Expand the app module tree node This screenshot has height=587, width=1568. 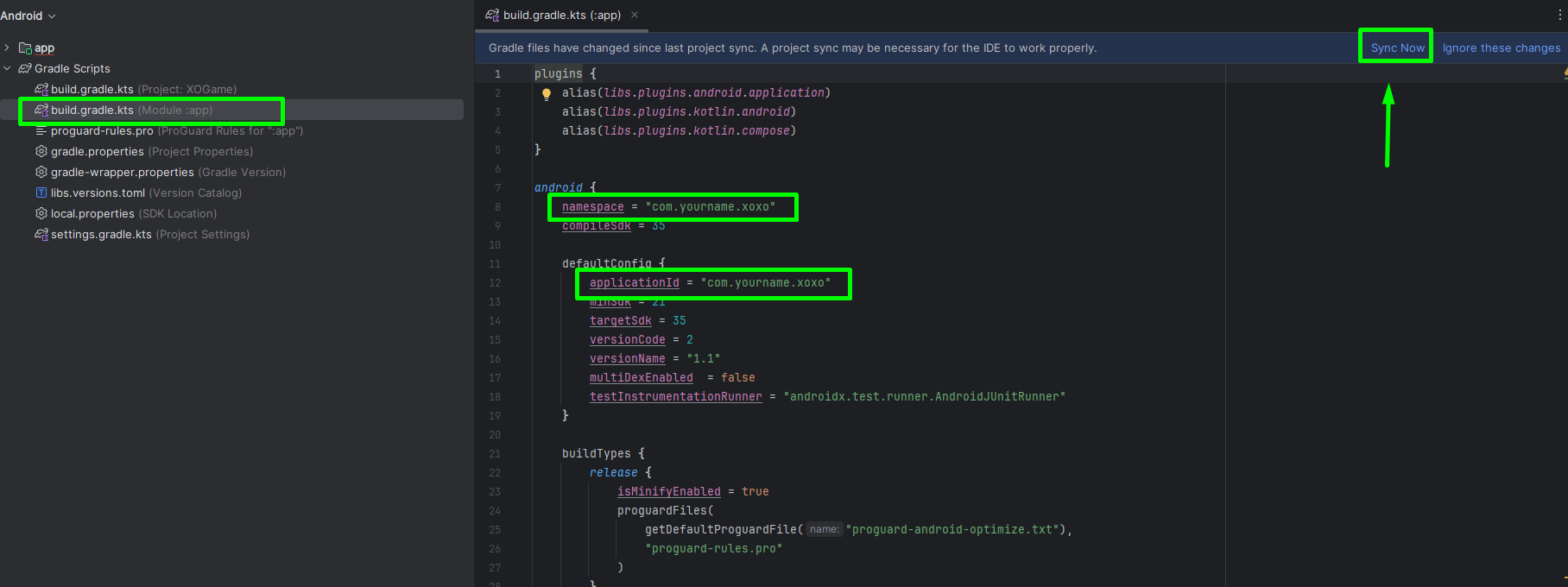(x=7, y=47)
